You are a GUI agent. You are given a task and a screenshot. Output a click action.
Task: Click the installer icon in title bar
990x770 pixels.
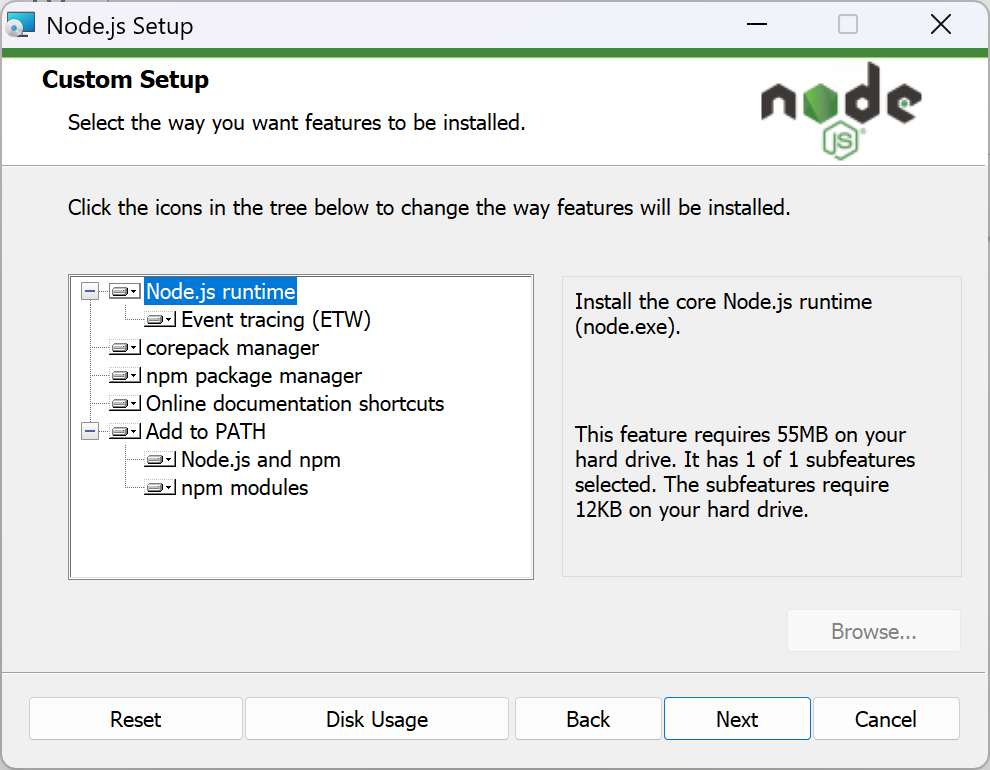click(20, 26)
